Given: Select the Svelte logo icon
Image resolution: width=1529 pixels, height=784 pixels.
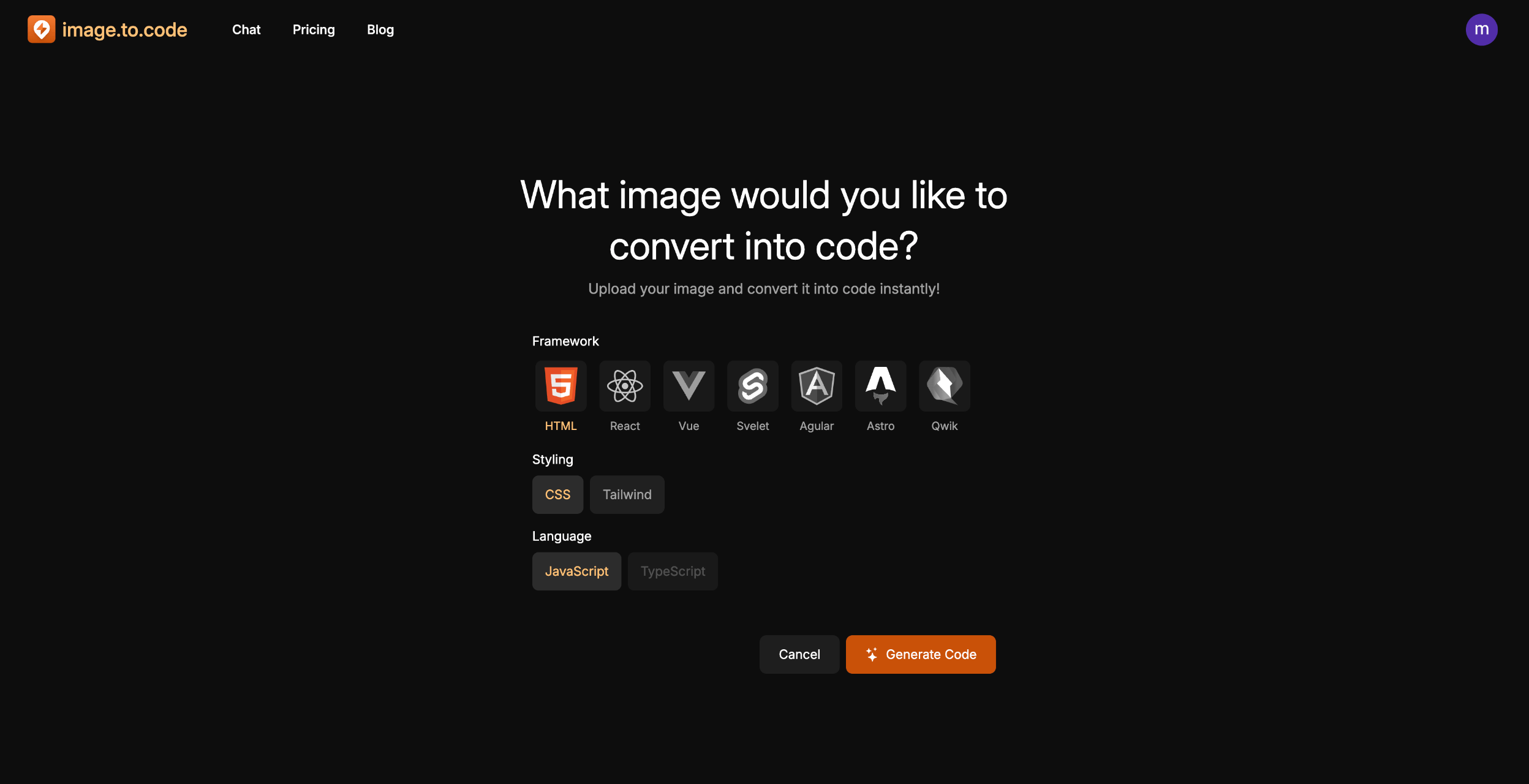Looking at the screenshot, I should point(752,386).
